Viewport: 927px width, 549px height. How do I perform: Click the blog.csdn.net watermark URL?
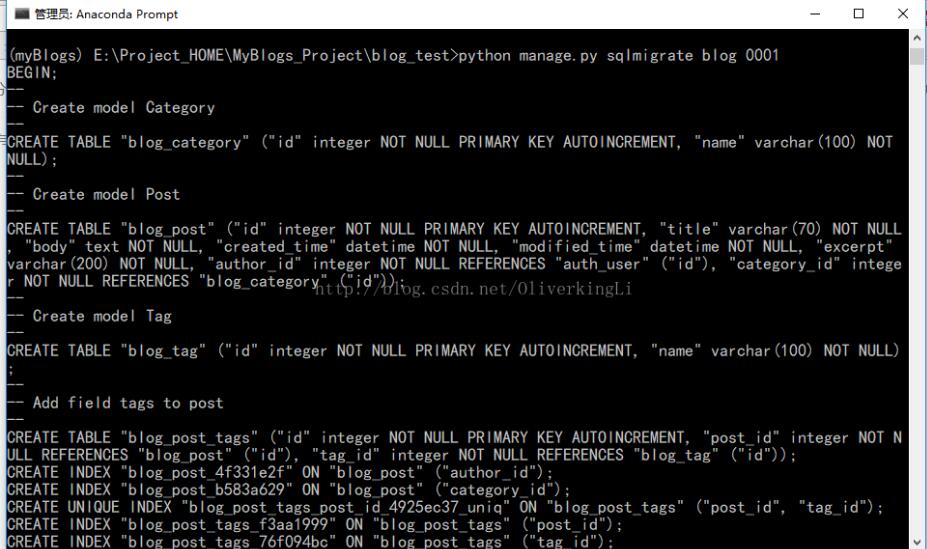tap(473, 288)
